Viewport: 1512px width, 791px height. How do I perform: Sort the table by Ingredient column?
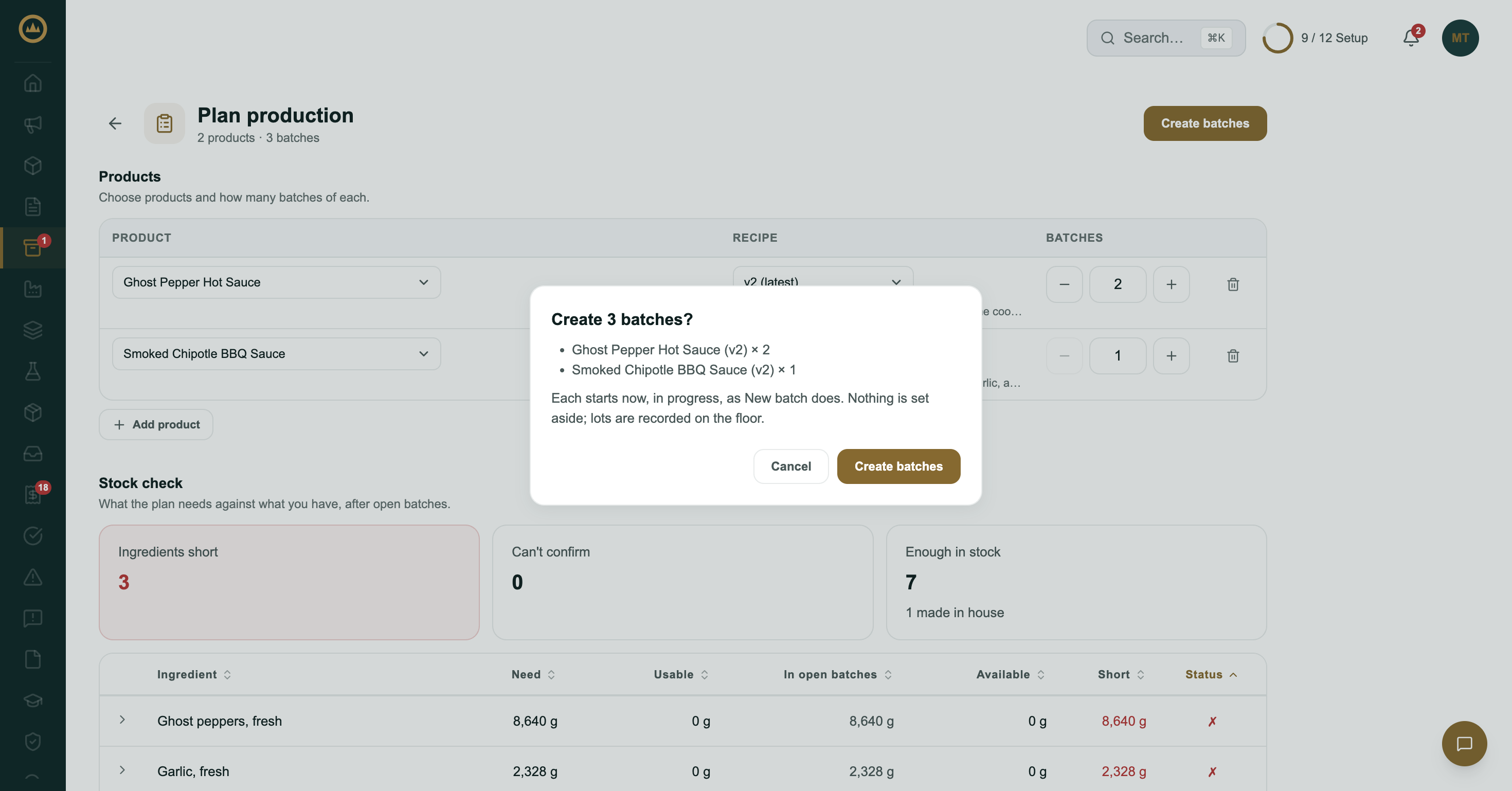point(194,675)
